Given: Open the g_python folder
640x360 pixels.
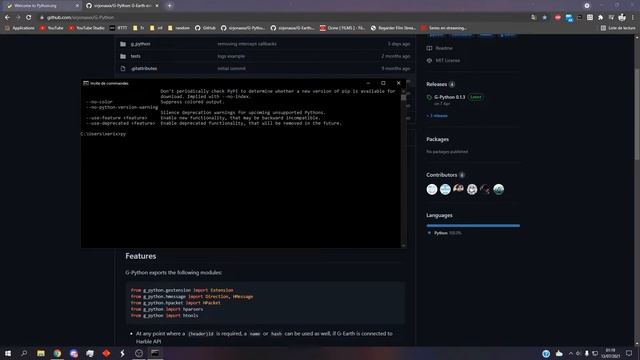Looking at the screenshot, I should pyautogui.click(x=140, y=44).
